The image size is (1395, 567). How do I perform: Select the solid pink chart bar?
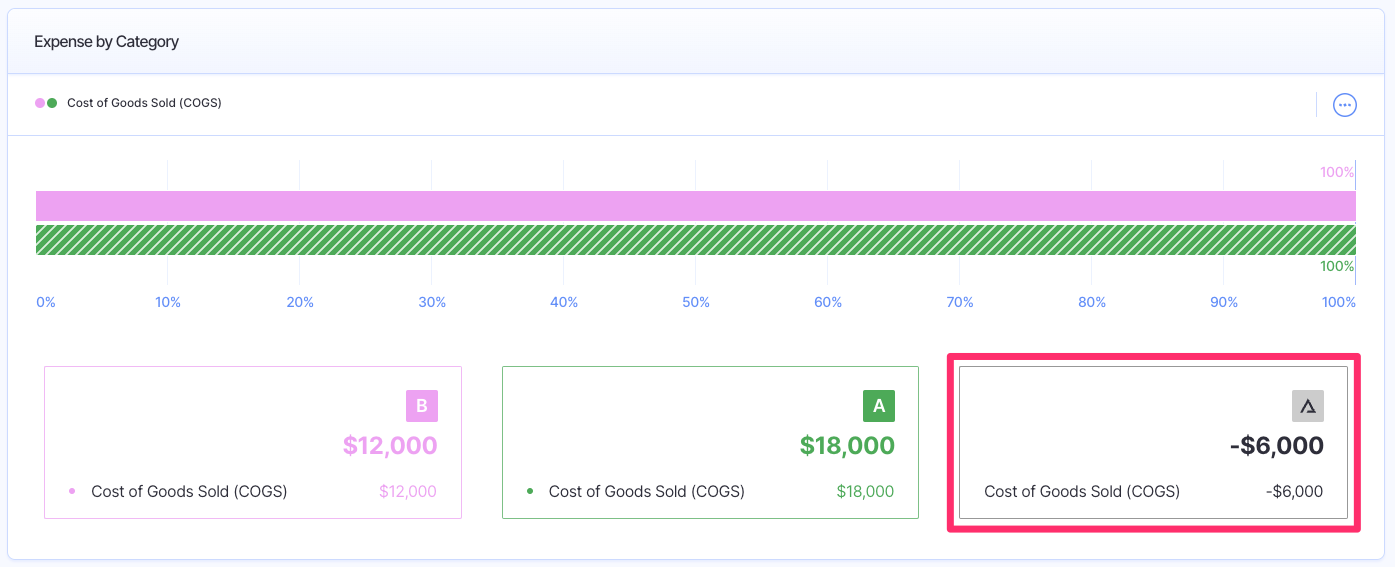pos(696,206)
